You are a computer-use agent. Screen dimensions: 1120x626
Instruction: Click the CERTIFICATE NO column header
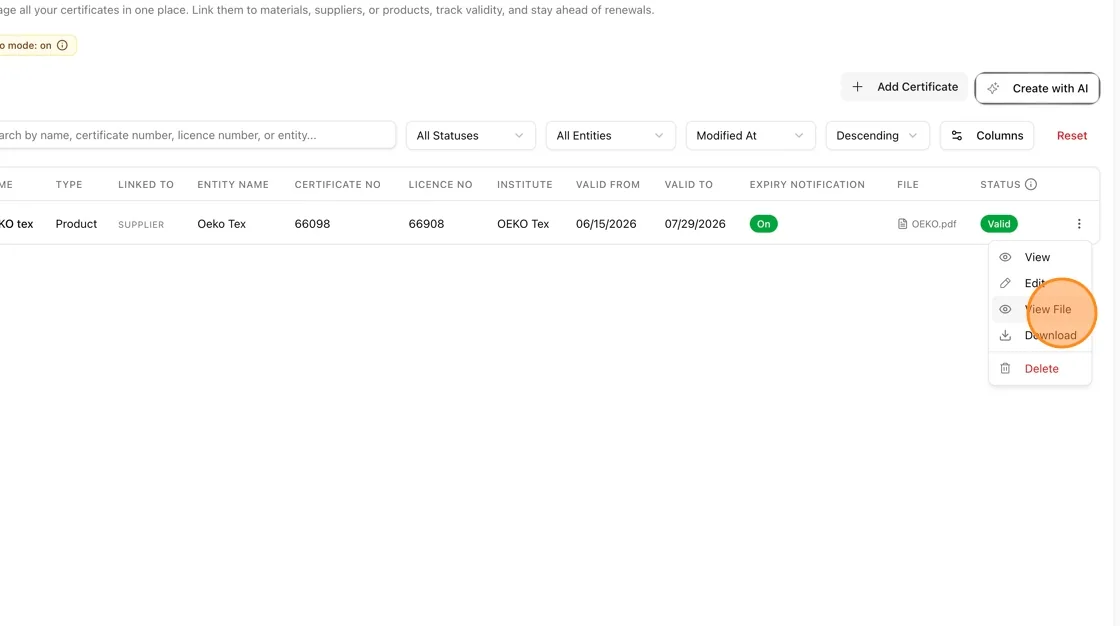[337, 184]
